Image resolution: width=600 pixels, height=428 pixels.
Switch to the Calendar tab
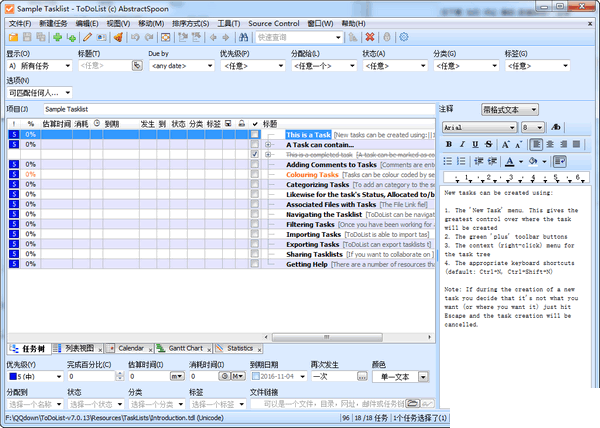pos(130,348)
